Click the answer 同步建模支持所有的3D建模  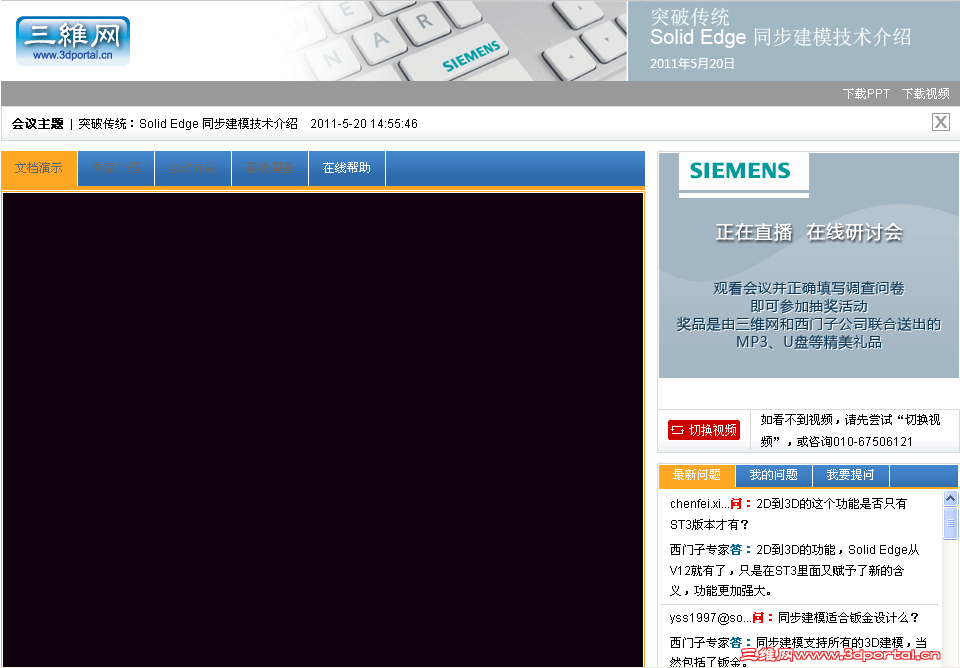pos(798,651)
